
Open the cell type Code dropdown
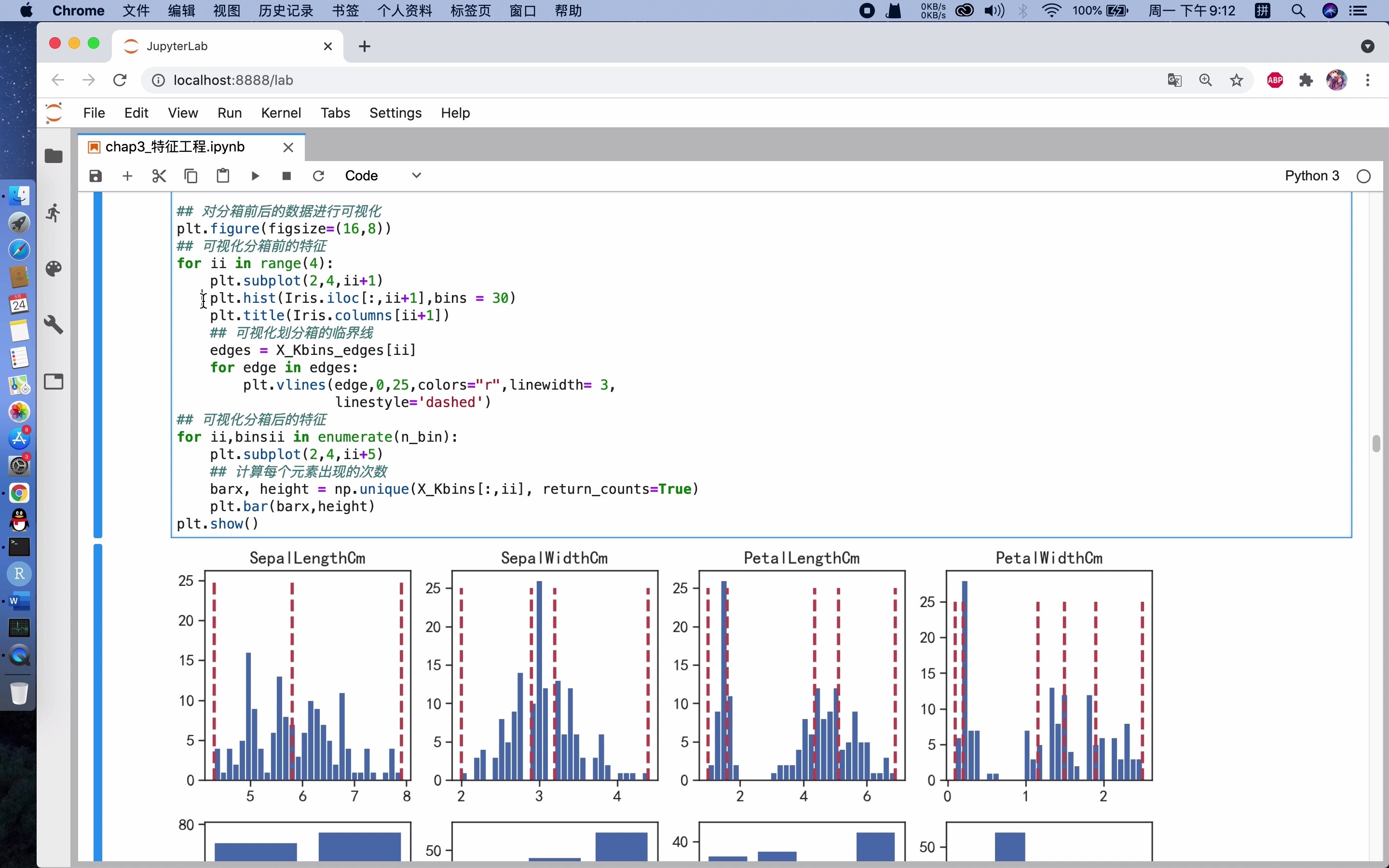pyautogui.click(x=383, y=176)
